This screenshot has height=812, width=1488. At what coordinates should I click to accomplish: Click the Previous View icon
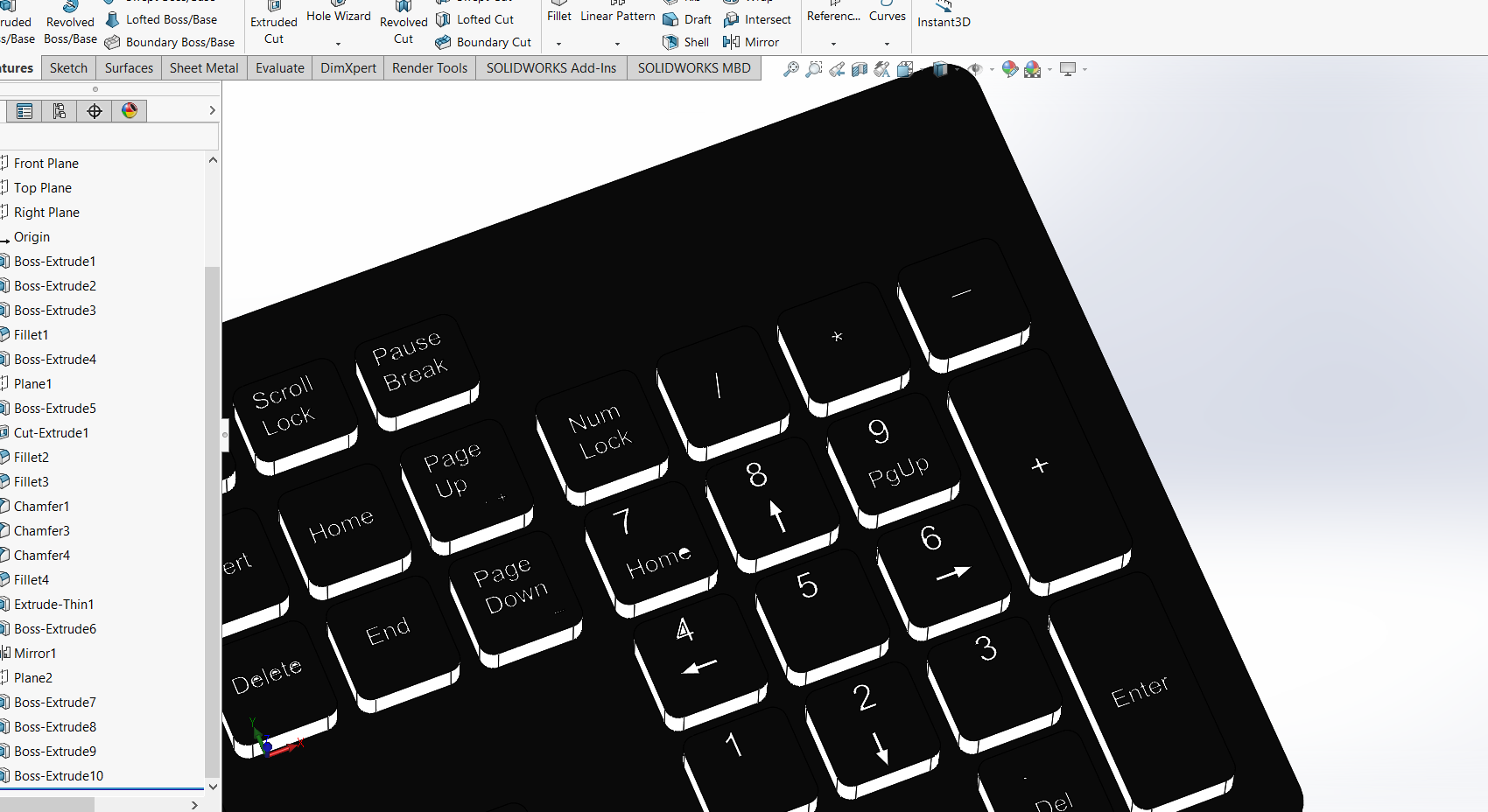[837, 69]
